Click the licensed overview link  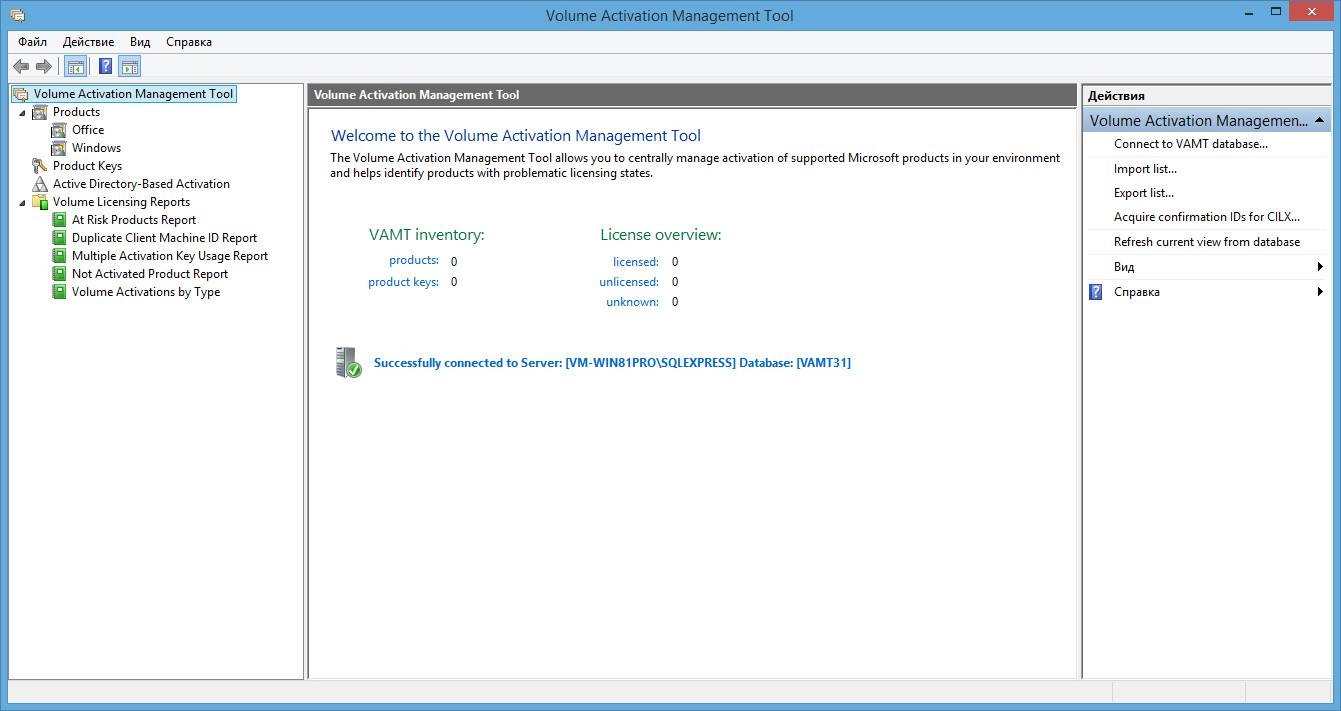pyautogui.click(x=636, y=261)
